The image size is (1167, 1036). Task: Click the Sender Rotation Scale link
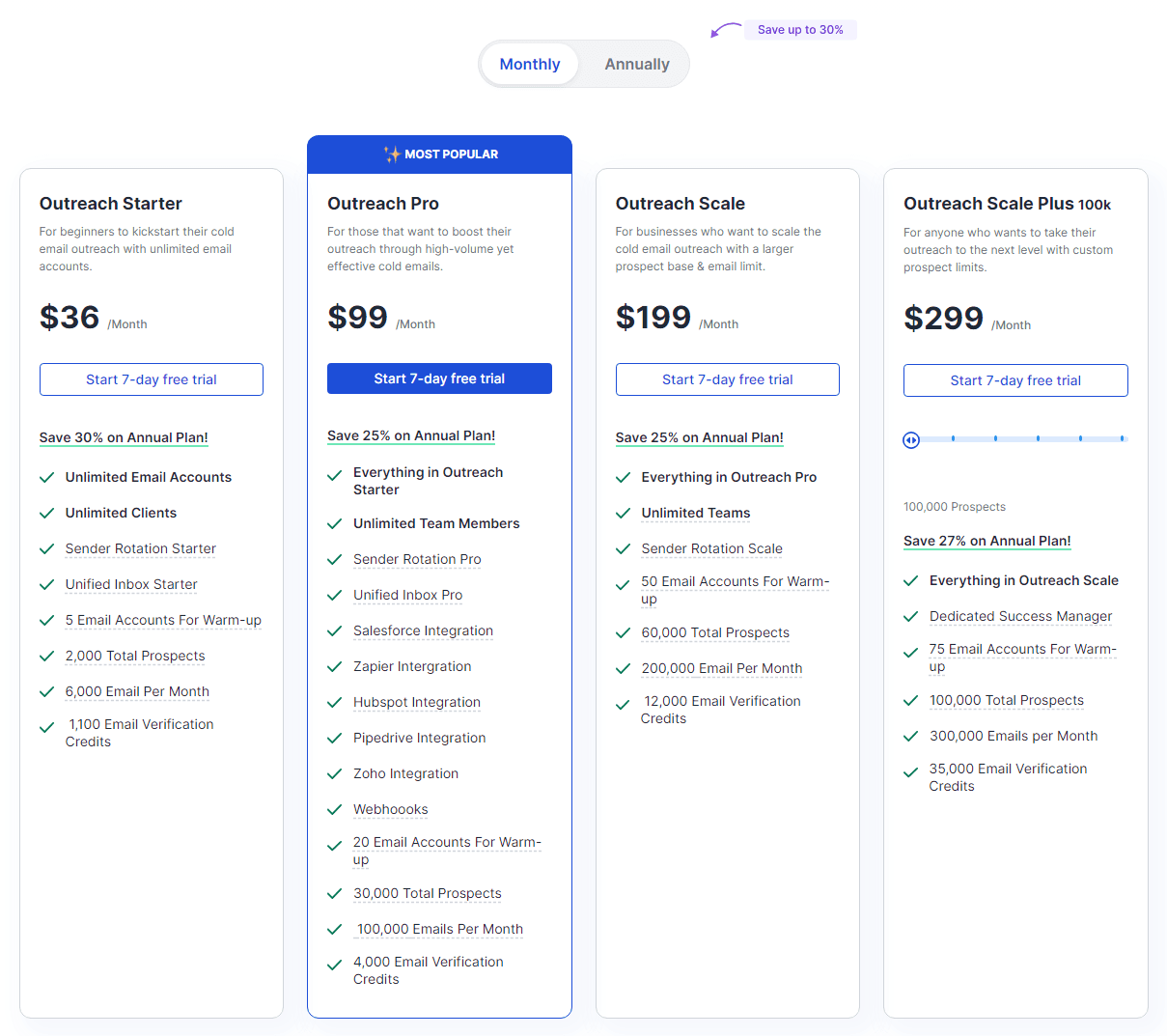click(x=711, y=548)
